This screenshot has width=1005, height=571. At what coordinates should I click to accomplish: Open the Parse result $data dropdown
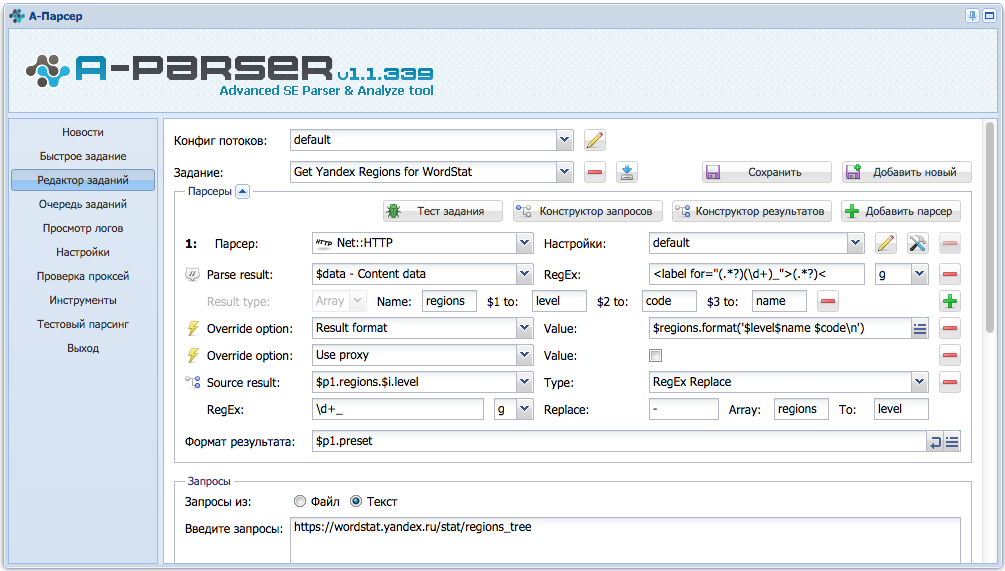coord(524,274)
